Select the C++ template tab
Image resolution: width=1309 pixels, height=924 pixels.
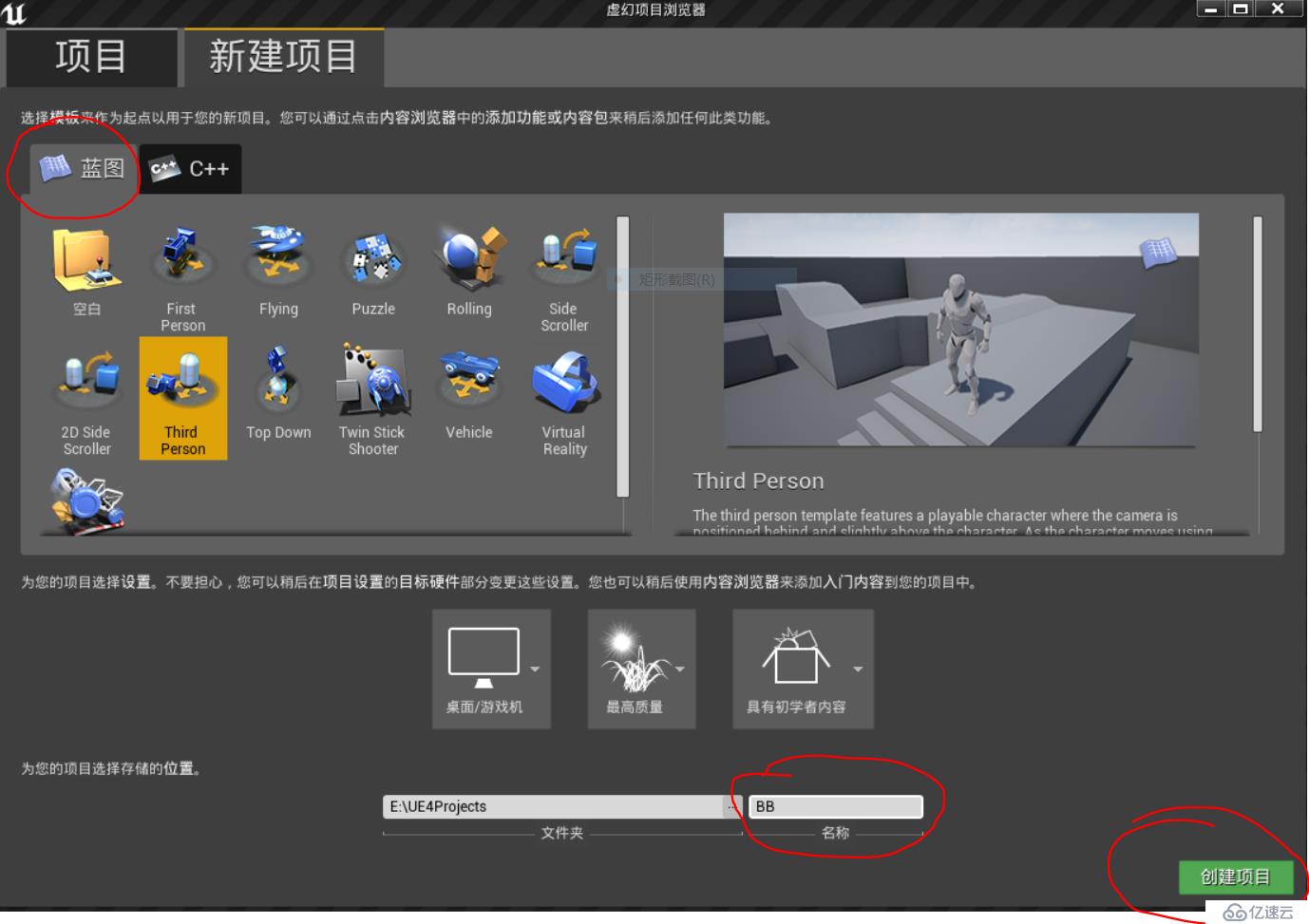tap(190, 169)
